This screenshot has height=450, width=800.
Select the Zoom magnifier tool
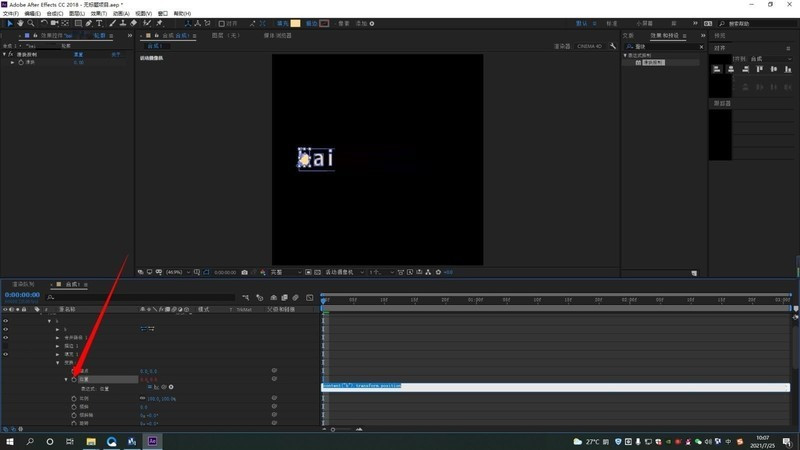tap(32, 23)
